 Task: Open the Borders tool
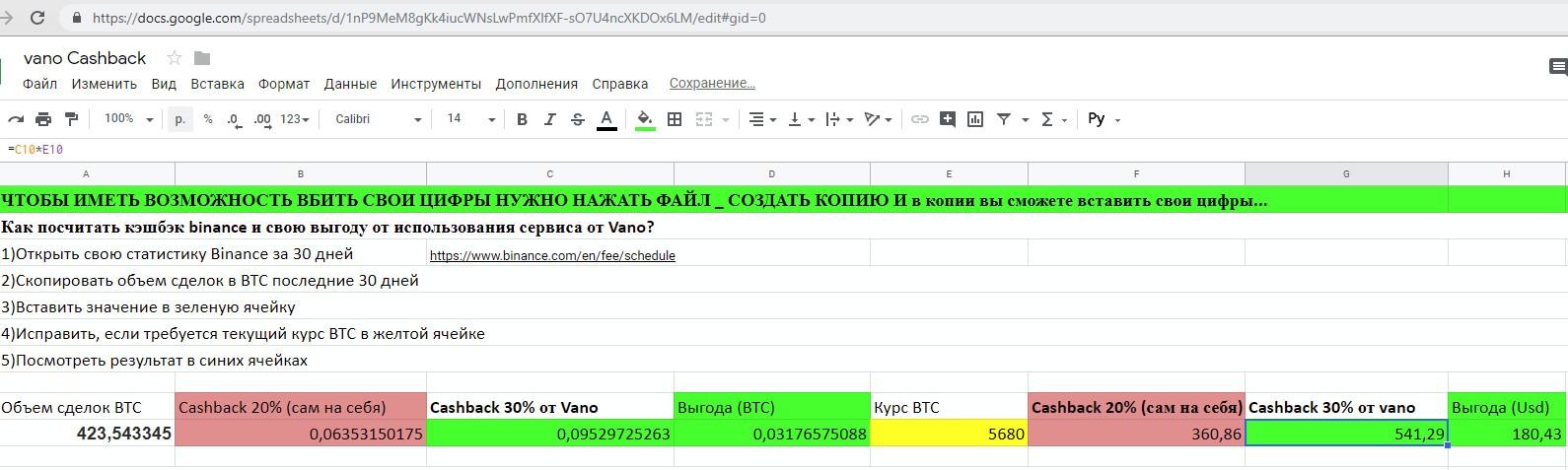click(675, 119)
